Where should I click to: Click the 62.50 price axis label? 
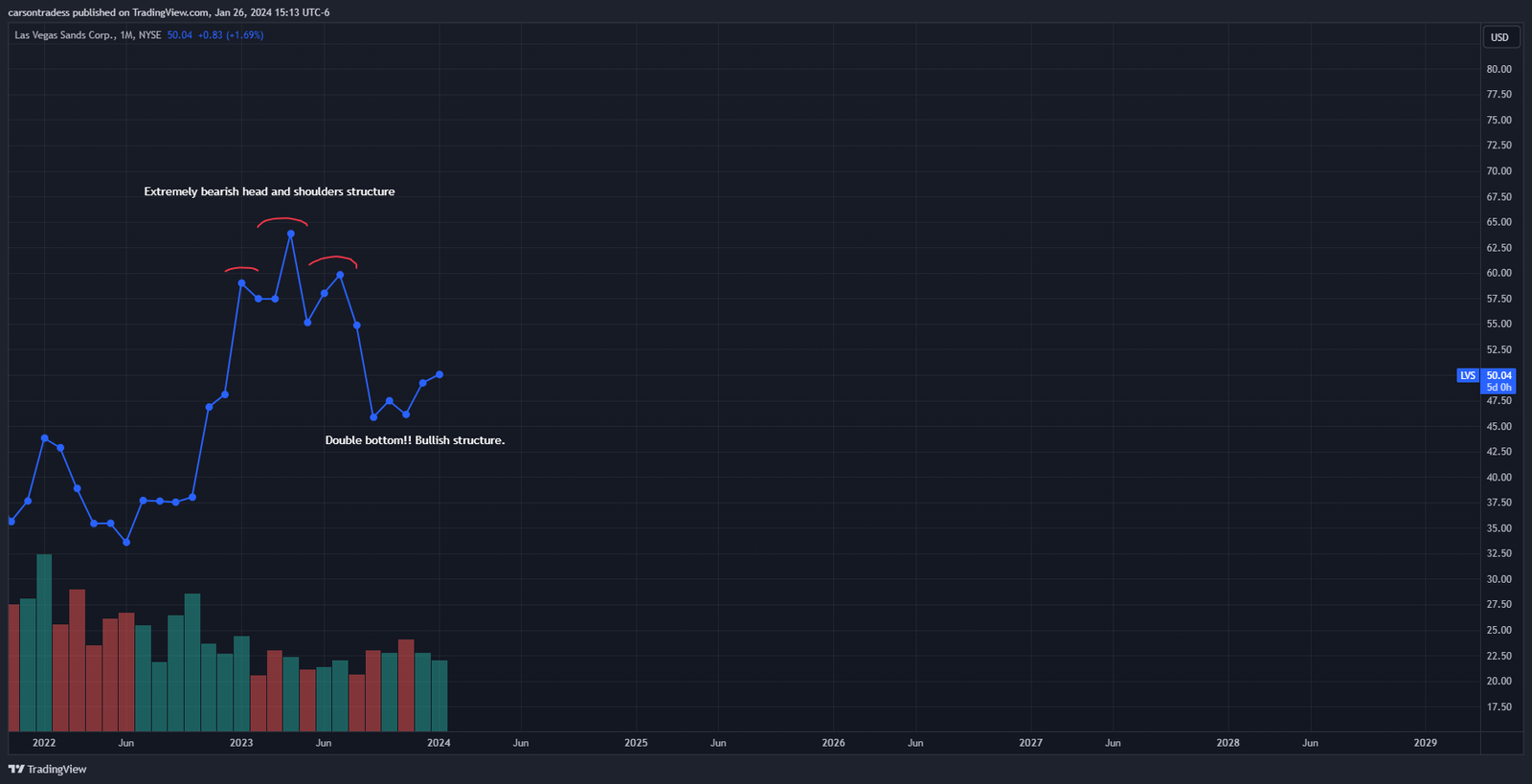pos(1498,248)
